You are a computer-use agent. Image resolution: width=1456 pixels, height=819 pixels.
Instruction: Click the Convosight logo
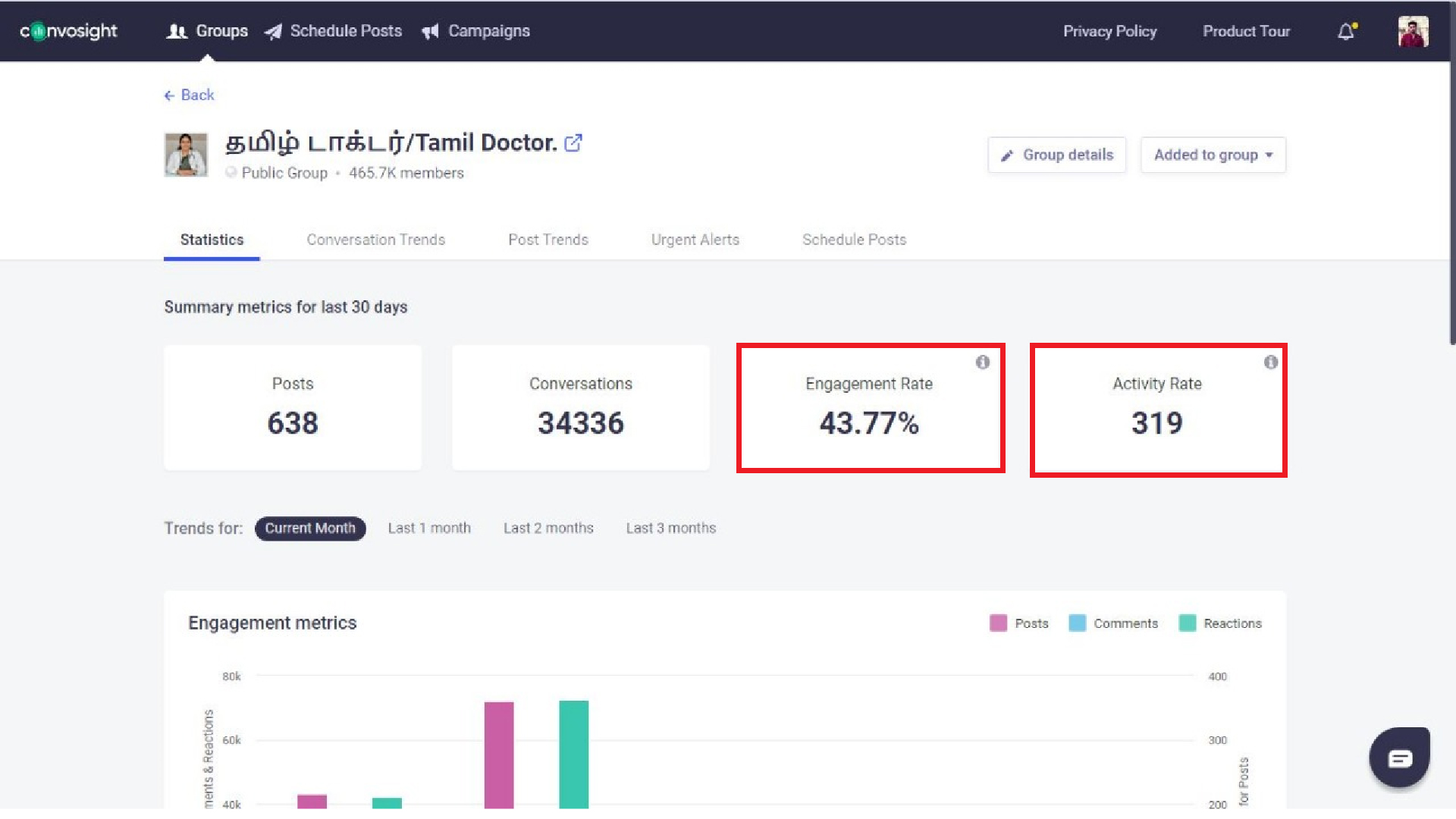[x=68, y=31]
